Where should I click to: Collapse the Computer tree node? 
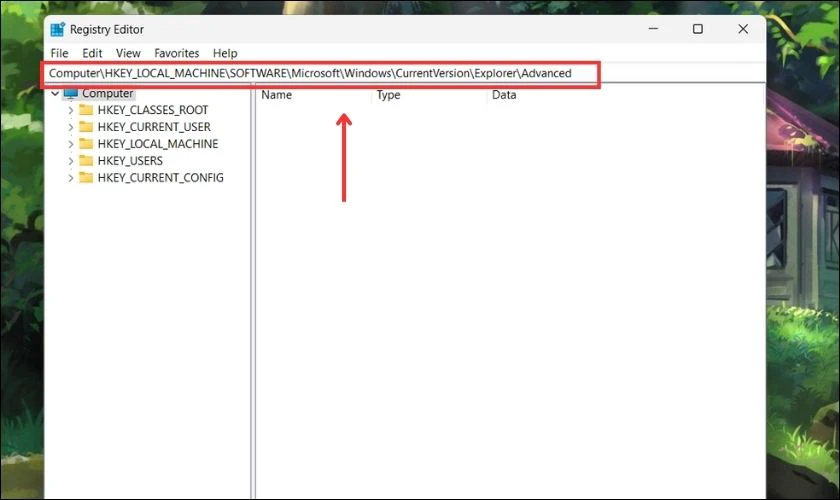(55, 93)
